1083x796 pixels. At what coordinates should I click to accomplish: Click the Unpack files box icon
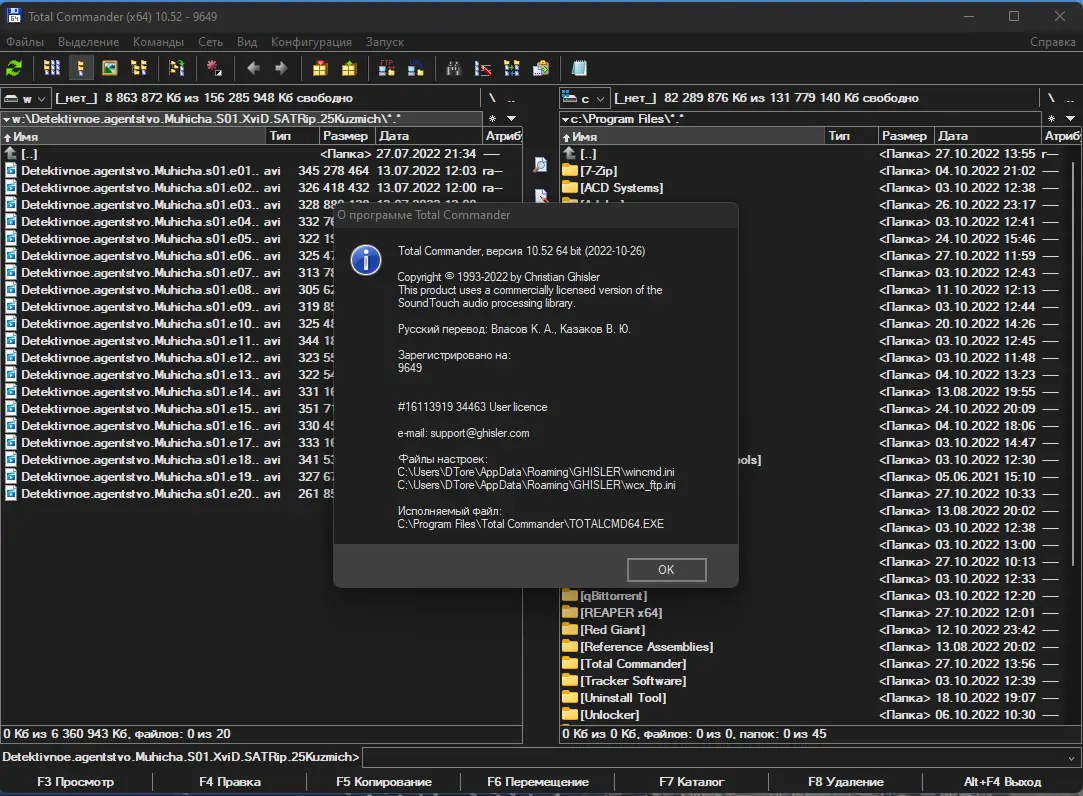tap(349, 68)
